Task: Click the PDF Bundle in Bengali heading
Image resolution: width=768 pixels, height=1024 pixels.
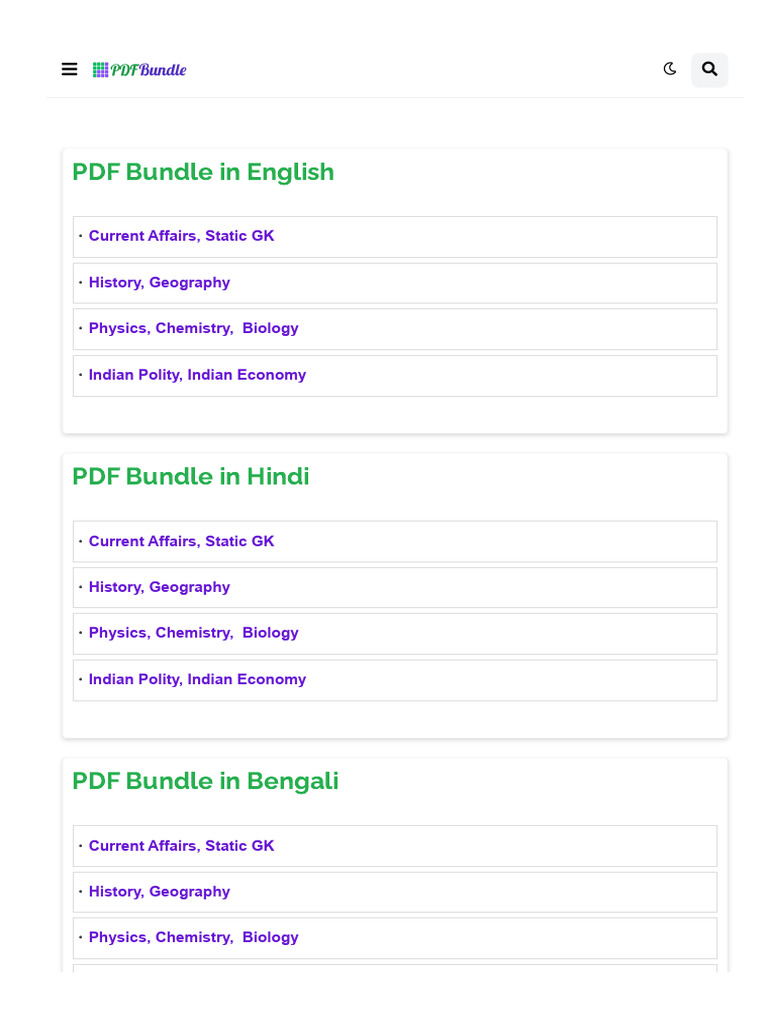Action: coord(205,781)
